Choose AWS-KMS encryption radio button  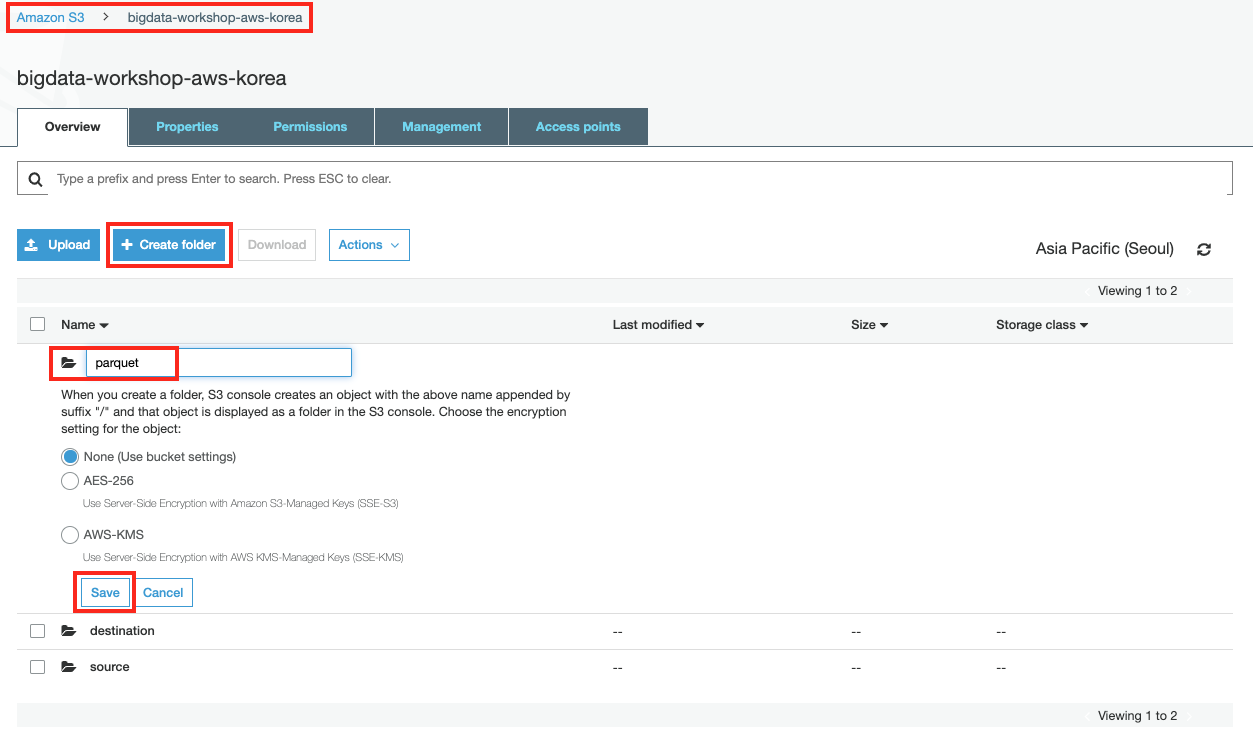(70, 535)
